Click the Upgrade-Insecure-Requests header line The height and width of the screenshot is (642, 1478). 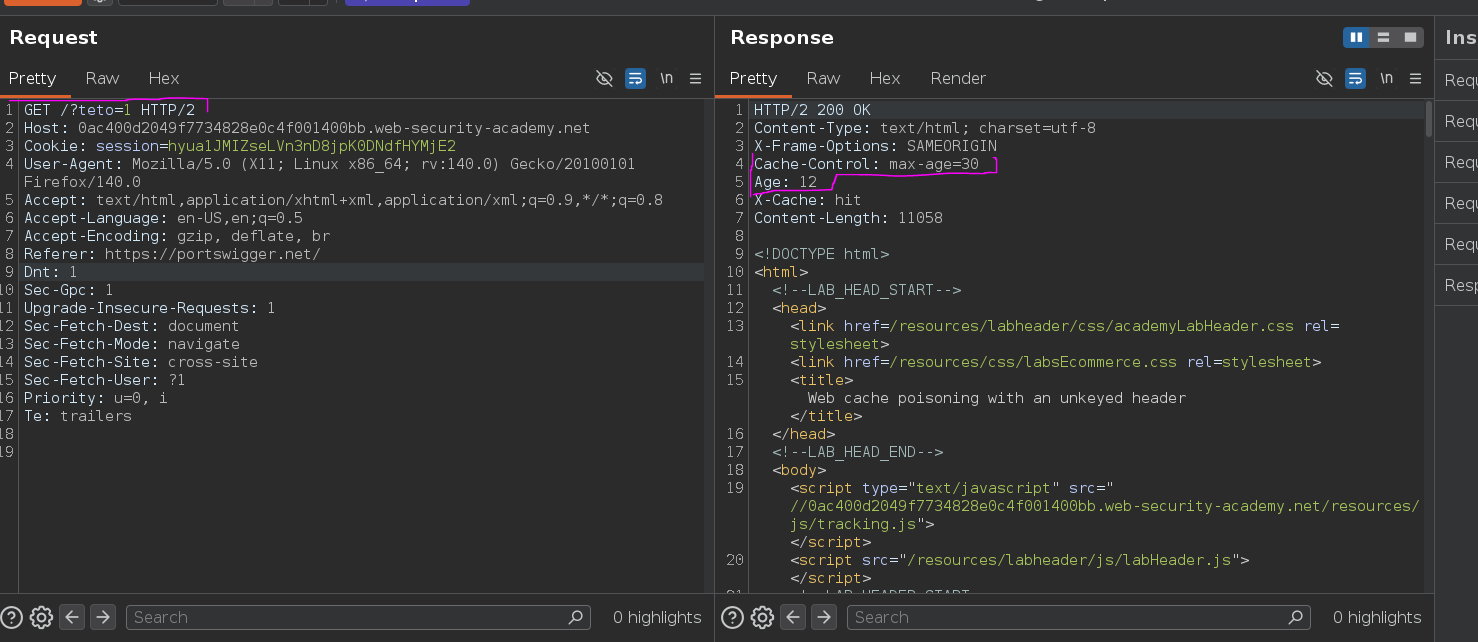(149, 308)
